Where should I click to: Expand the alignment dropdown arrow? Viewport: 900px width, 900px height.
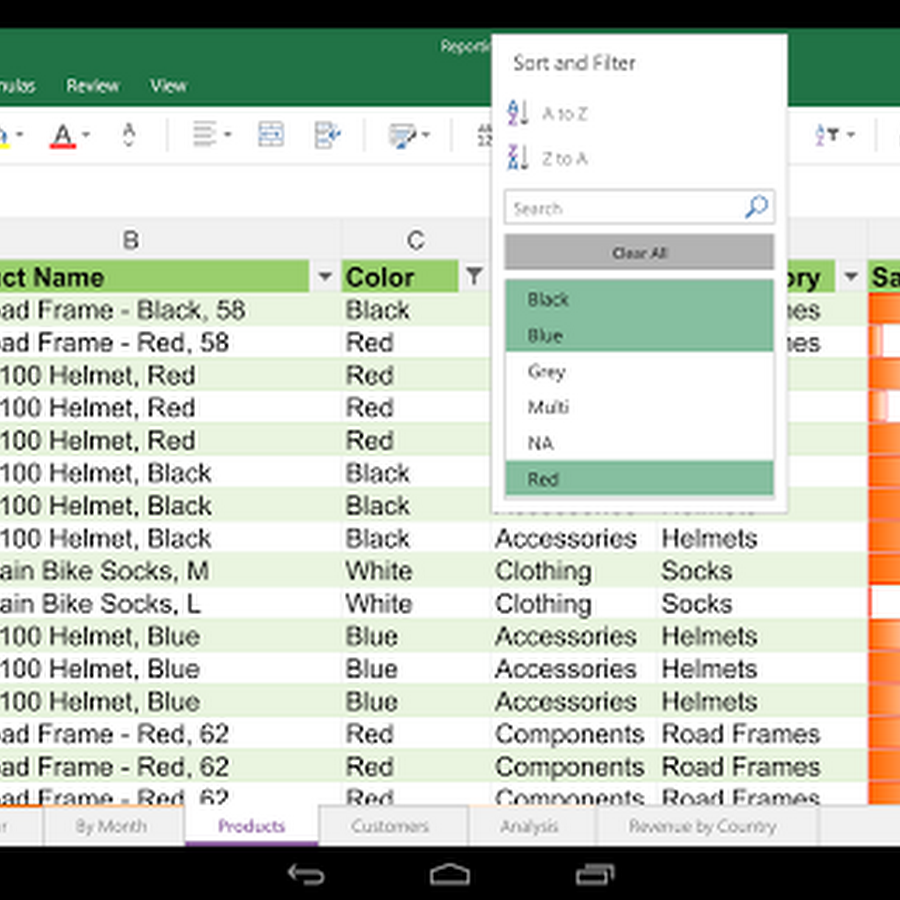(227, 135)
